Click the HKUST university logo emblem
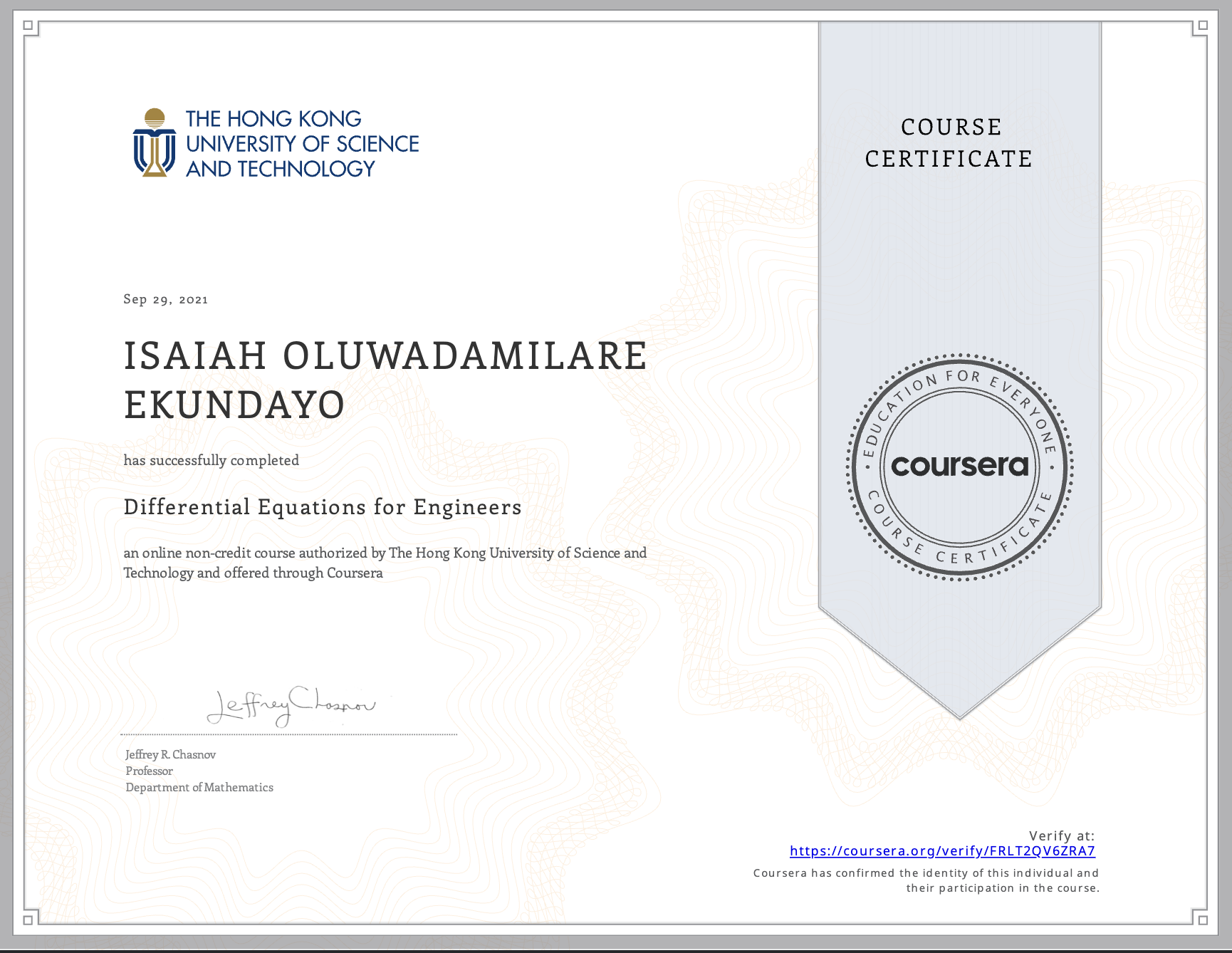 click(155, 142)
